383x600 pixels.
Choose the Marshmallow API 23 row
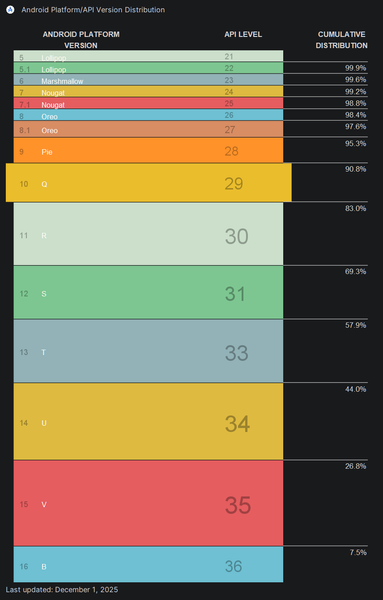[148, 80]
